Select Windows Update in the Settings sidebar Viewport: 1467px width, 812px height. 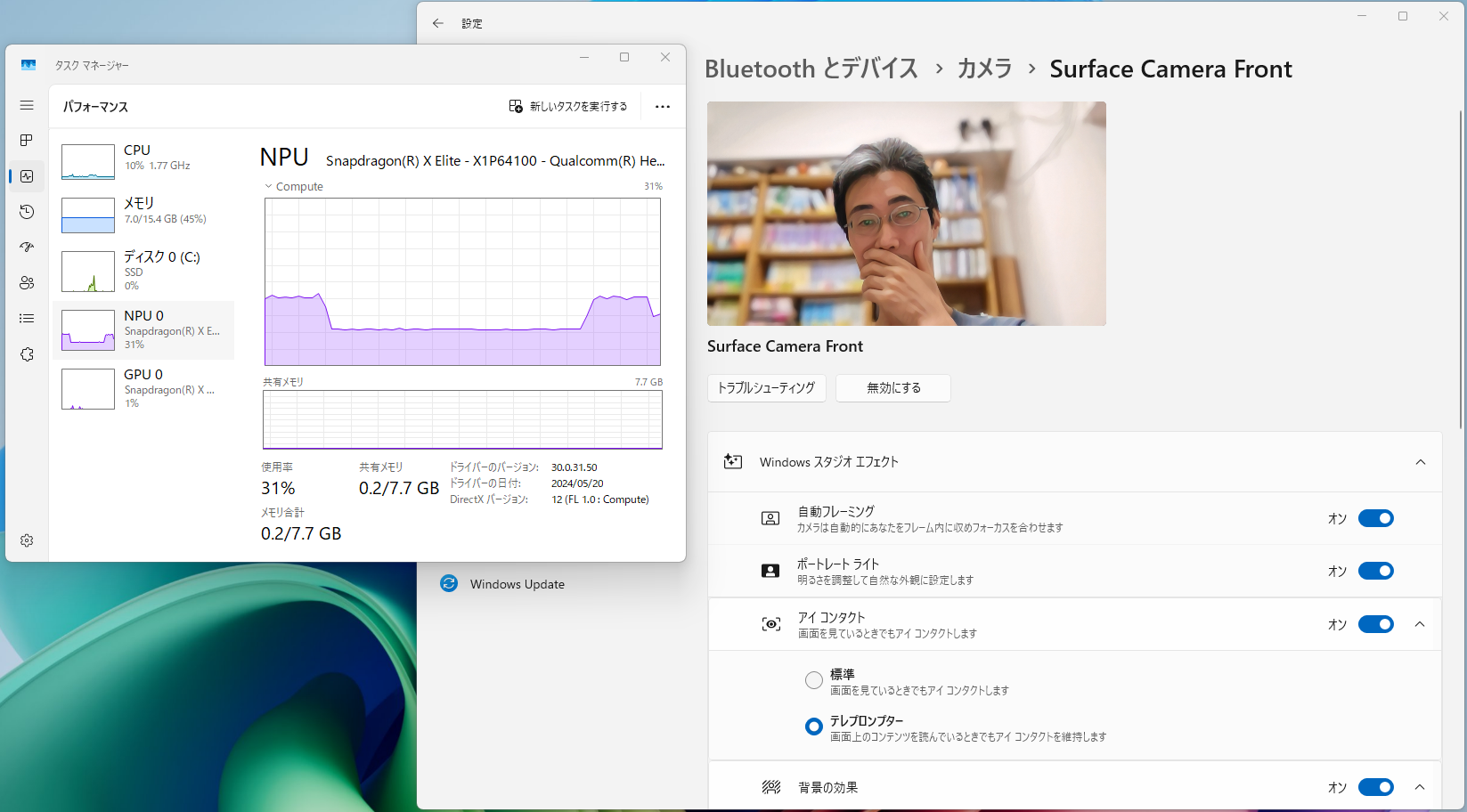[x=516, y=583]
